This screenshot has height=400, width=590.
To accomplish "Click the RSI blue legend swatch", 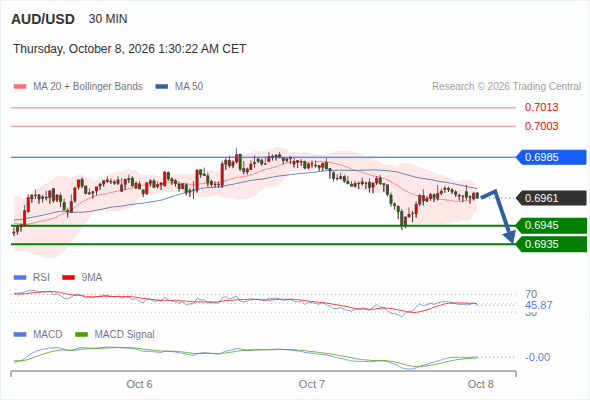I will point(20,278).
